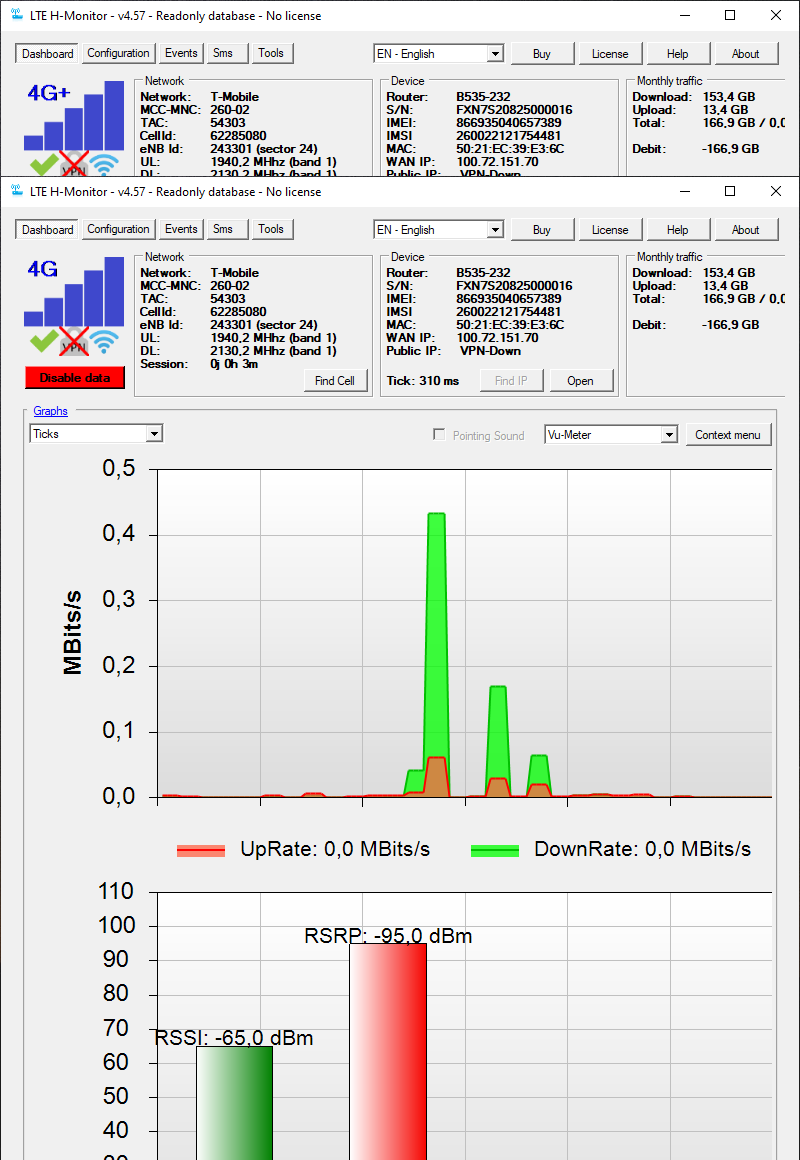Image resolution: width=800 pixels, height=1160 pixels.
Task: Click the RSRP: -95,0 dBm label
Action: click(x=389, y=936)
